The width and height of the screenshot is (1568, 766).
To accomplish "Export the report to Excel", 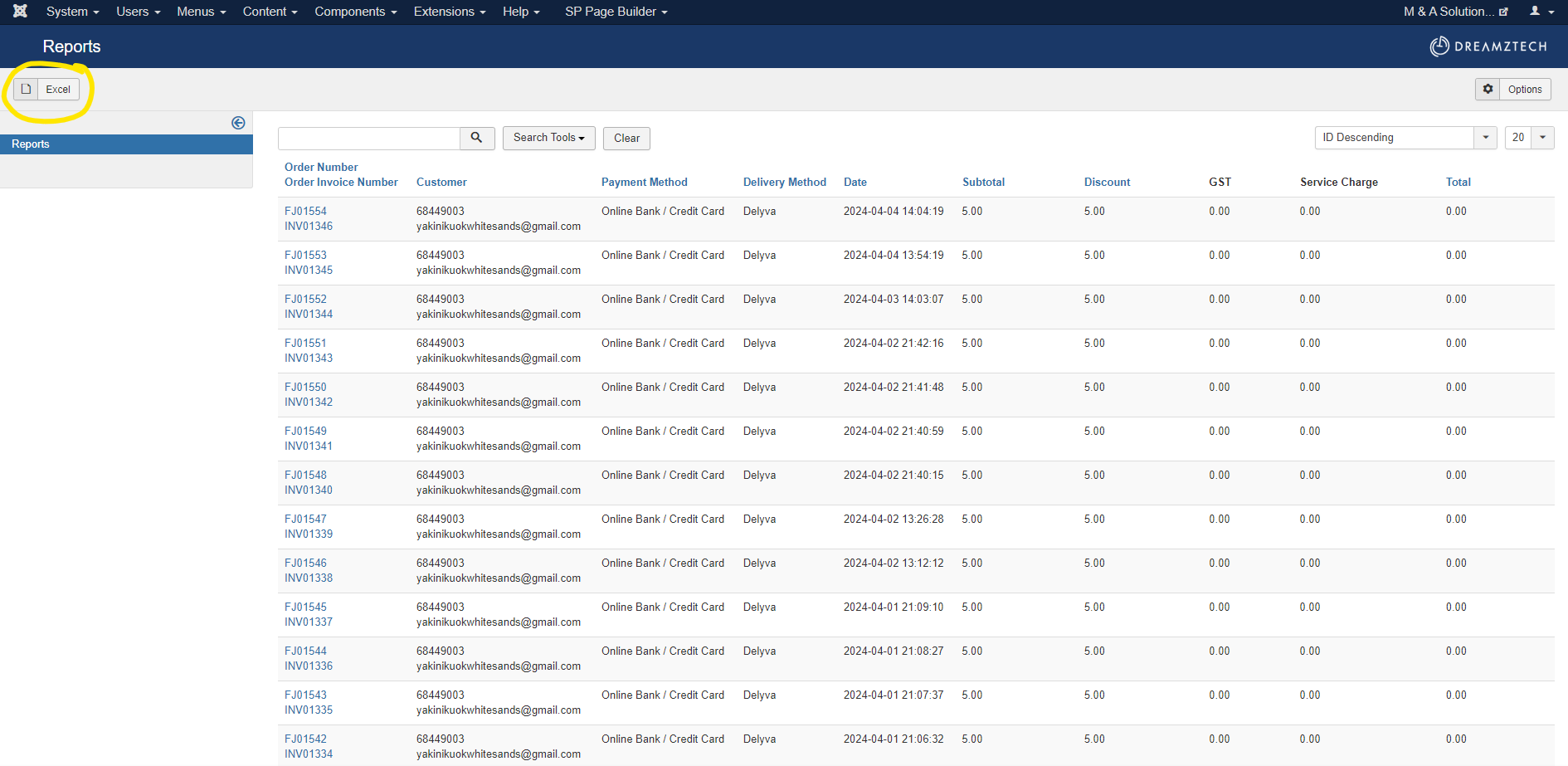I will coord(46,89).
